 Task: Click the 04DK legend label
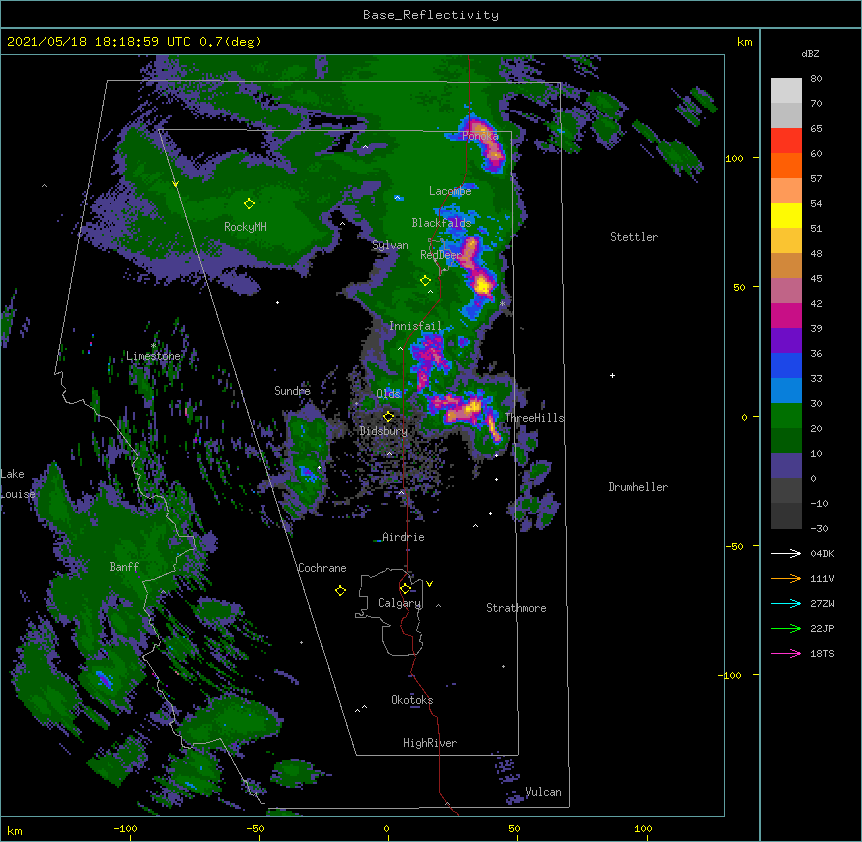[x=822, y=553]
